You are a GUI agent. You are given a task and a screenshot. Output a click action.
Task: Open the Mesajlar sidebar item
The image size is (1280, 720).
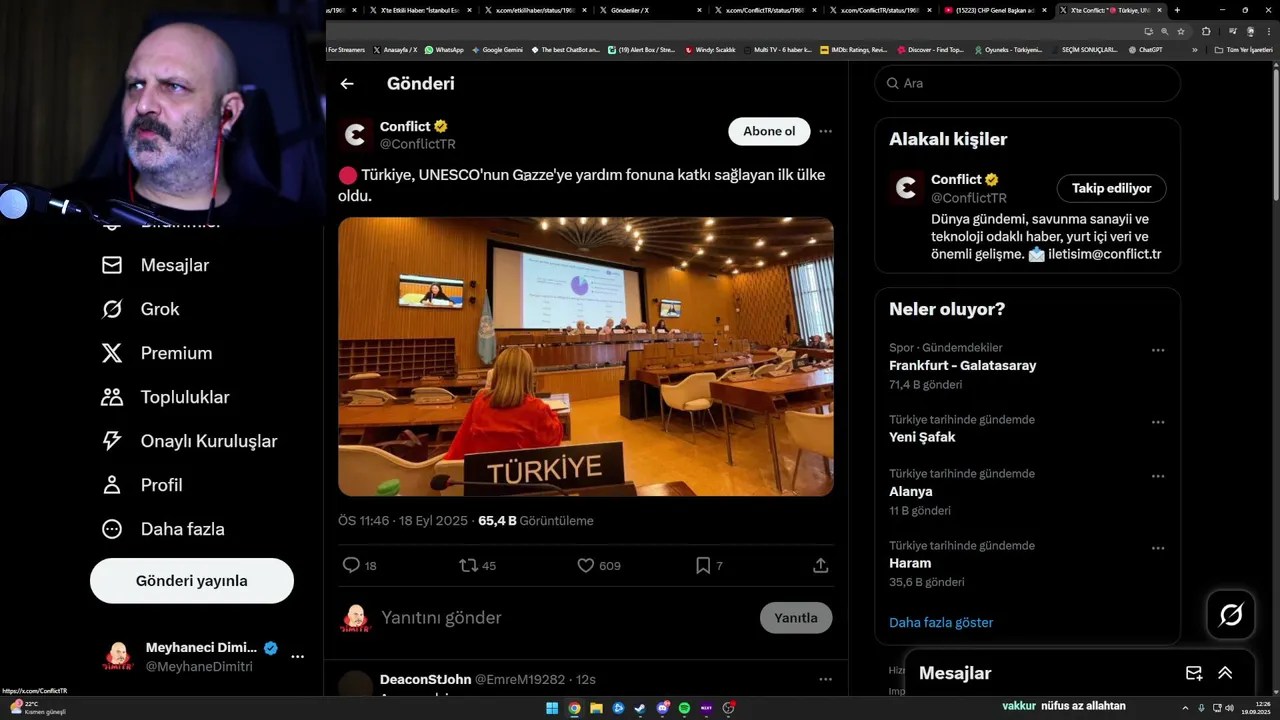point(156,265)
